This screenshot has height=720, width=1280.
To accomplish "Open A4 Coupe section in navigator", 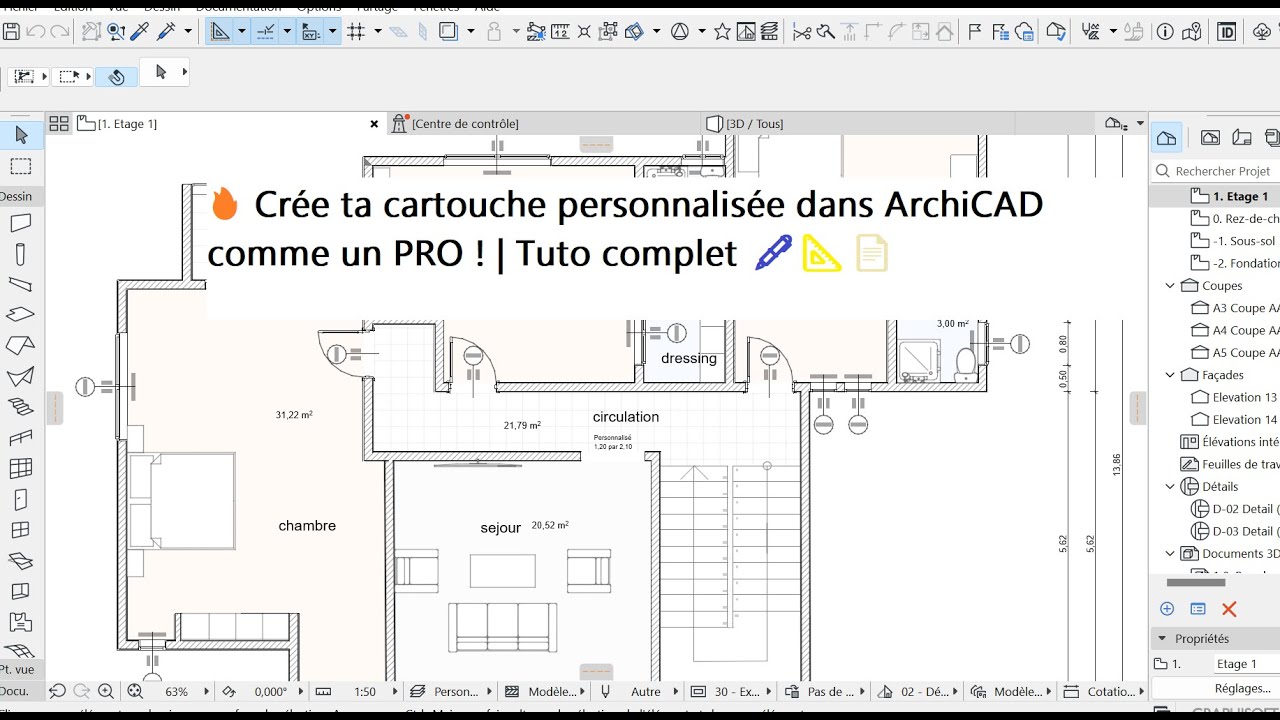I will pyautogui.click(x=1234, y=330).
